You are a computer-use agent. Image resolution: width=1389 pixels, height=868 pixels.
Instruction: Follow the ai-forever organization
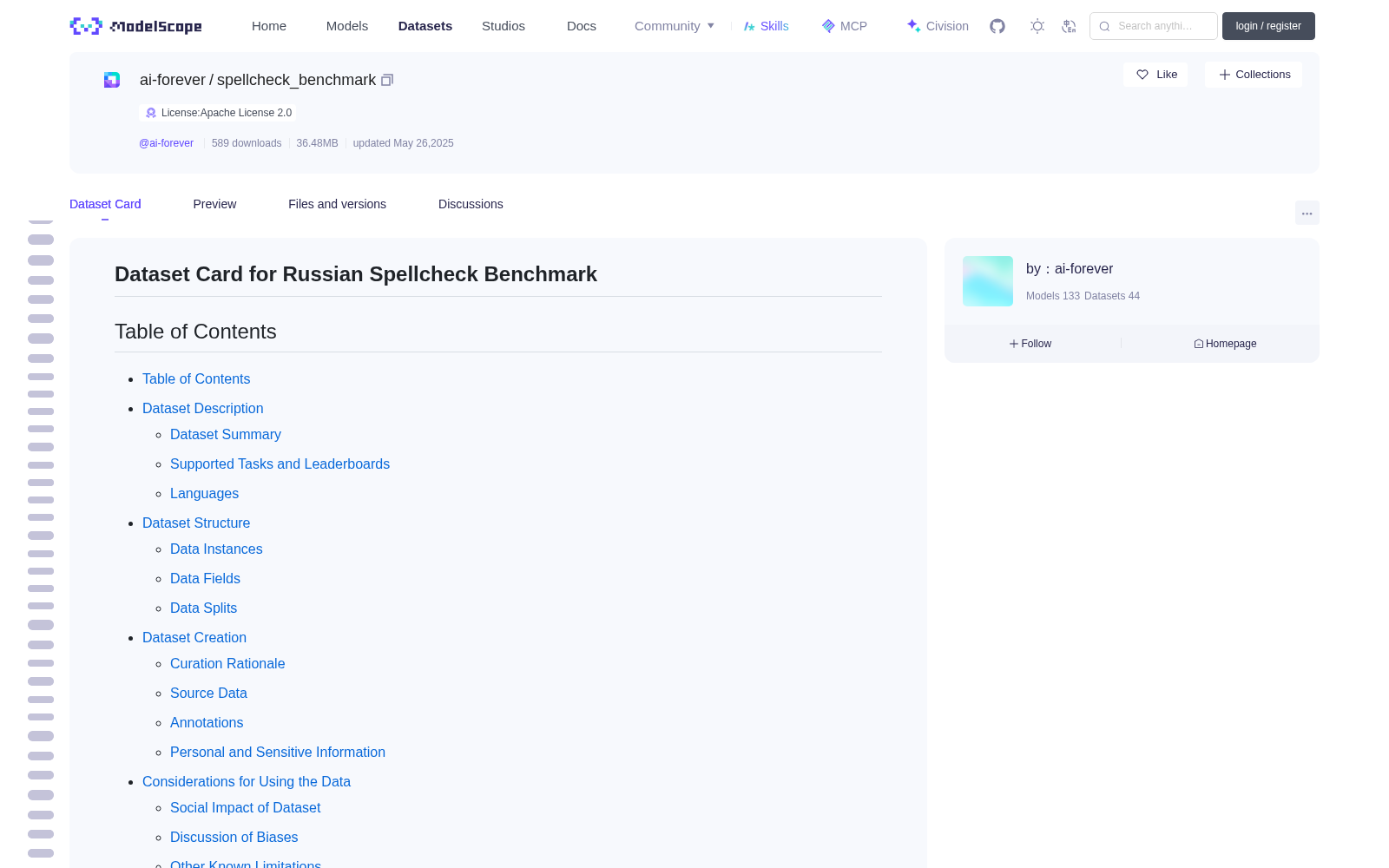click(x=1030, y=344)
